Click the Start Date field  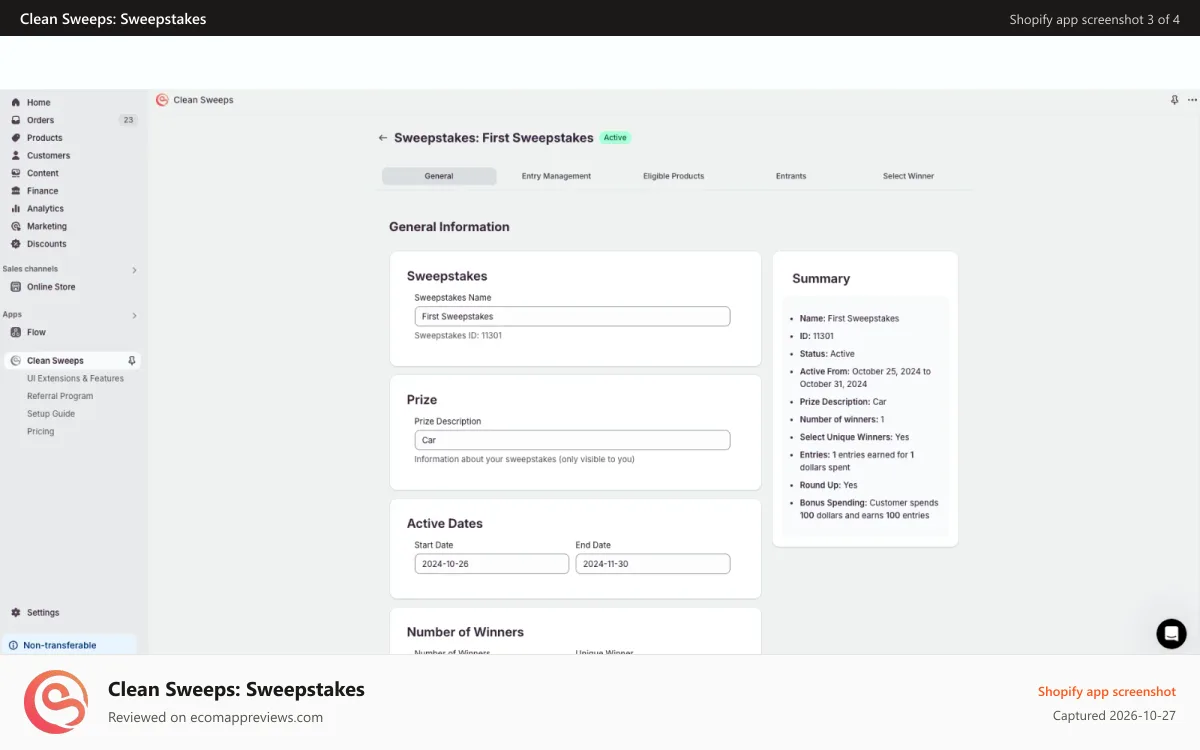click(491, 564)
